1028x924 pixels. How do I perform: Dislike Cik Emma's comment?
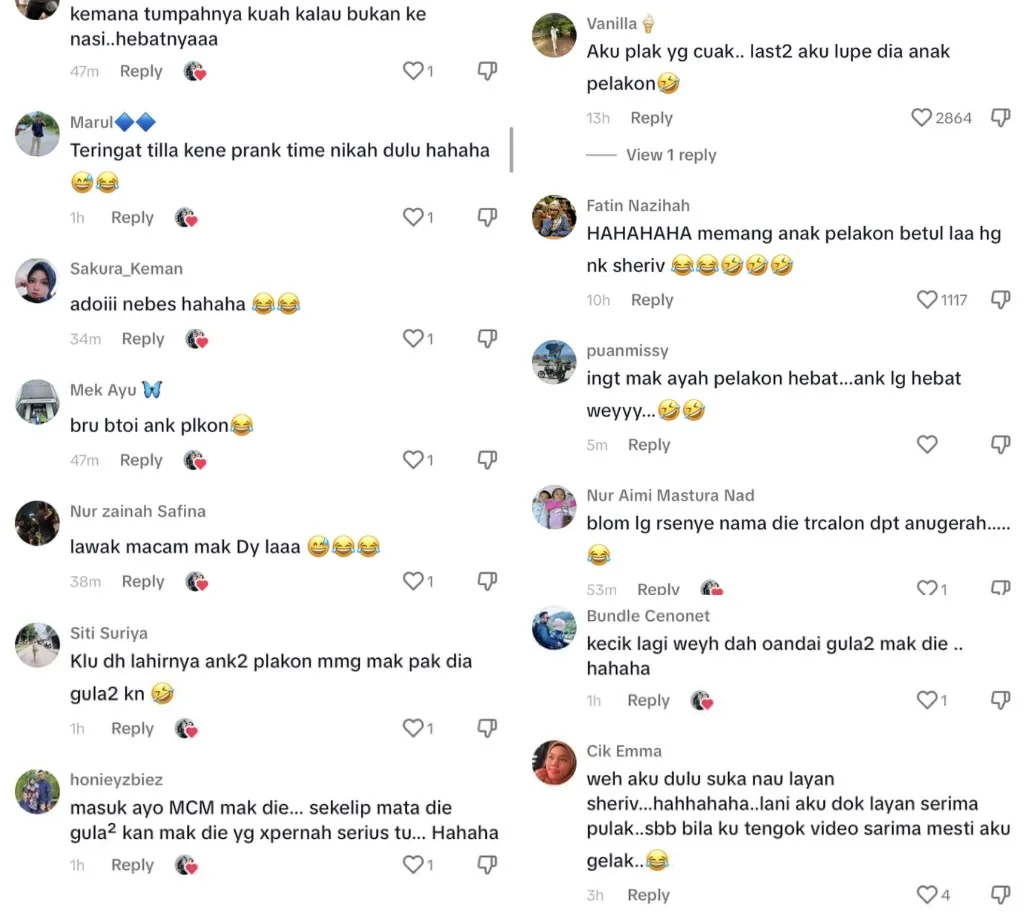click(x=1000, y=895)
